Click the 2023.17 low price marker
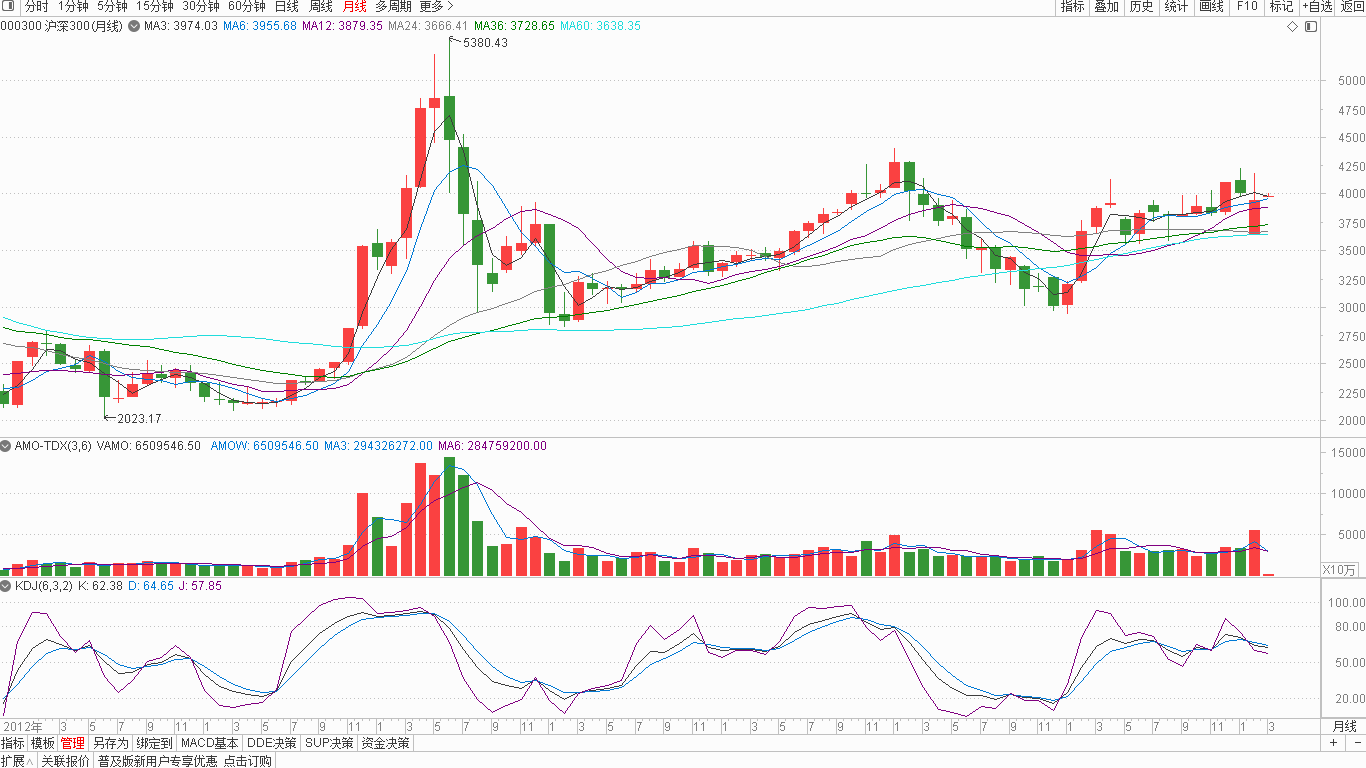 (x=139, y=419)
